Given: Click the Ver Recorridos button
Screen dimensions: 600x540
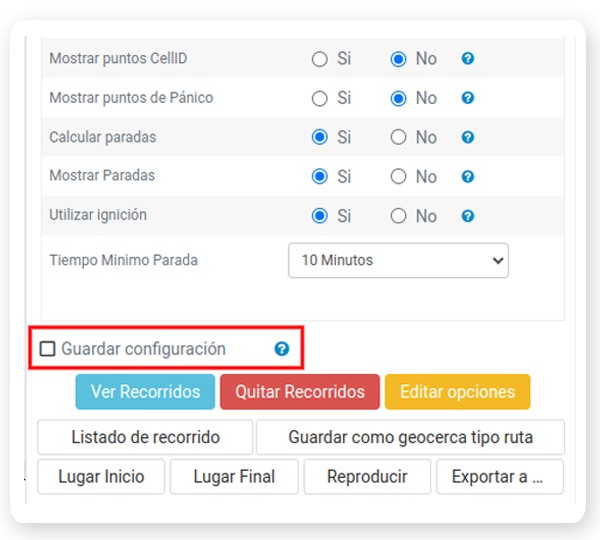Looking at the screenshot, I should click(145, 392).
